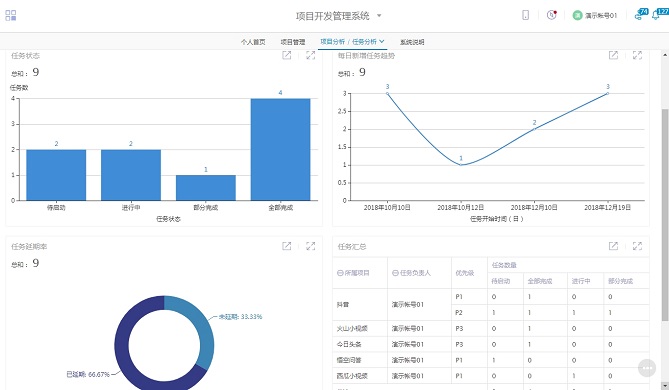Click the 全部完成 bar in chart
The width and height of the screenshot is (669, 390).
point(280,149)
